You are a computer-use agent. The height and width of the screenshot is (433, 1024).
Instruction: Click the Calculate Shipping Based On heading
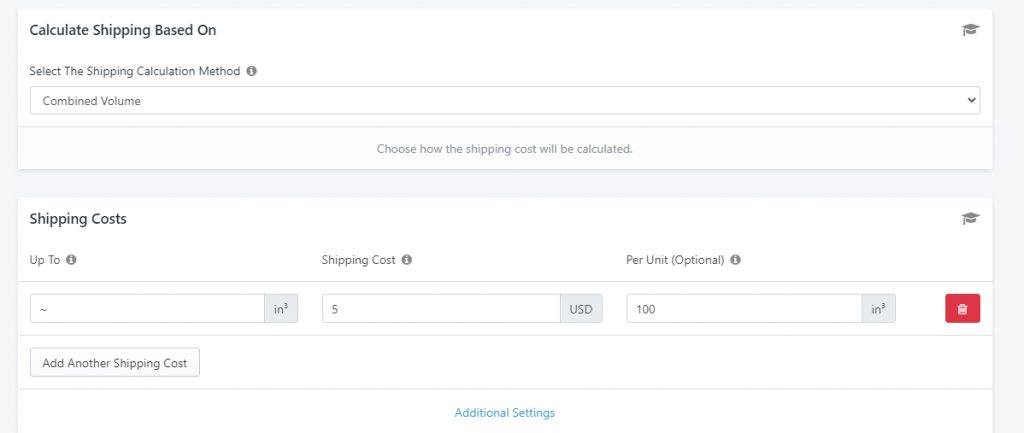coord(123,30)
